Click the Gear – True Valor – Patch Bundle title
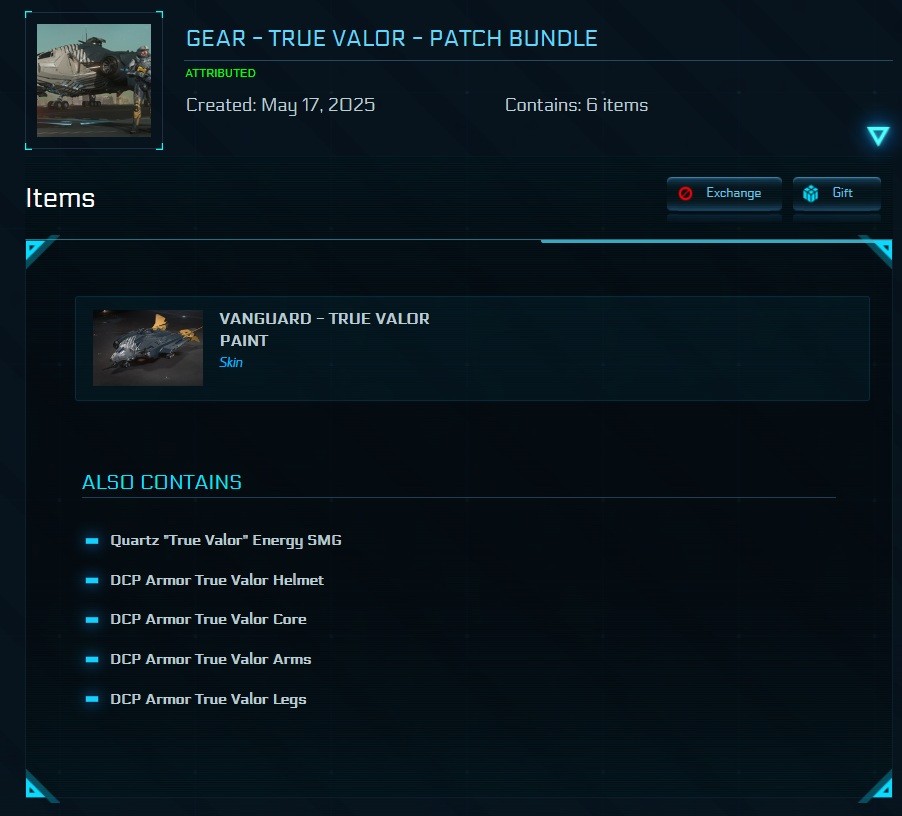 click(x=392, y=39)
